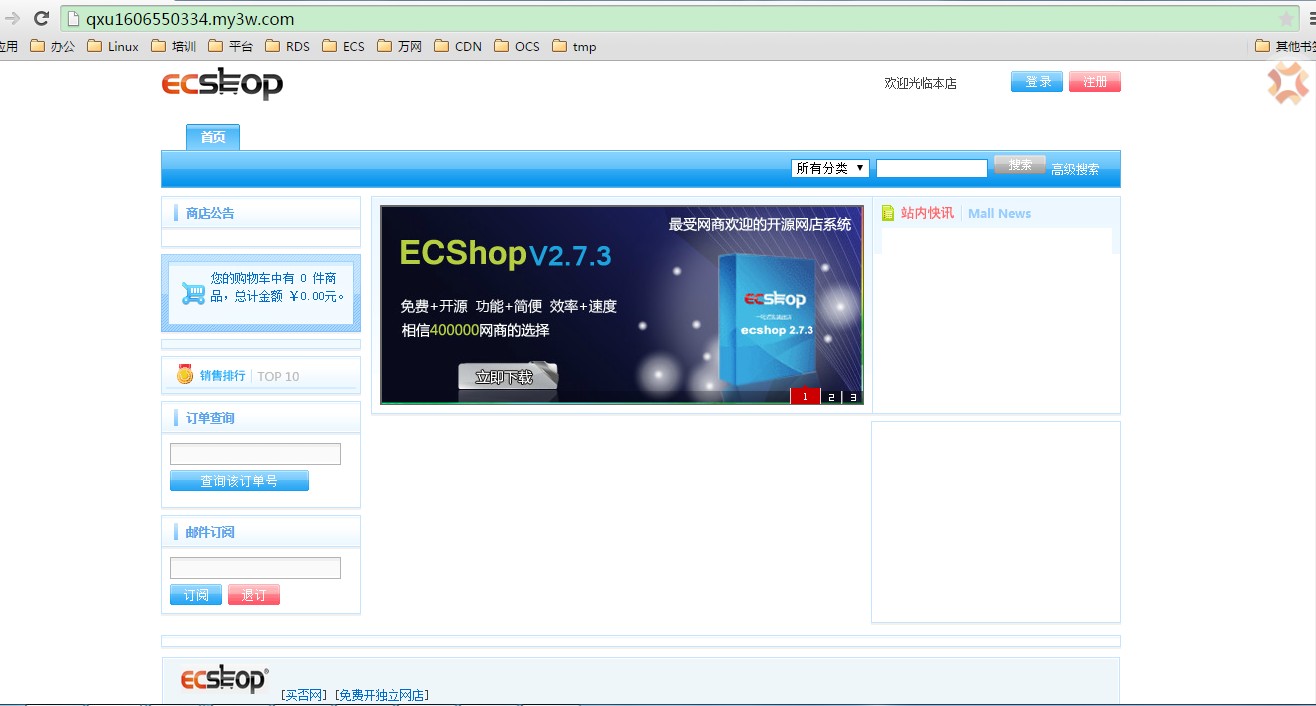Click the 登录 login button
This screenshot has width=1316, height=706.
pyautogui.click(x=1036, y=82)
